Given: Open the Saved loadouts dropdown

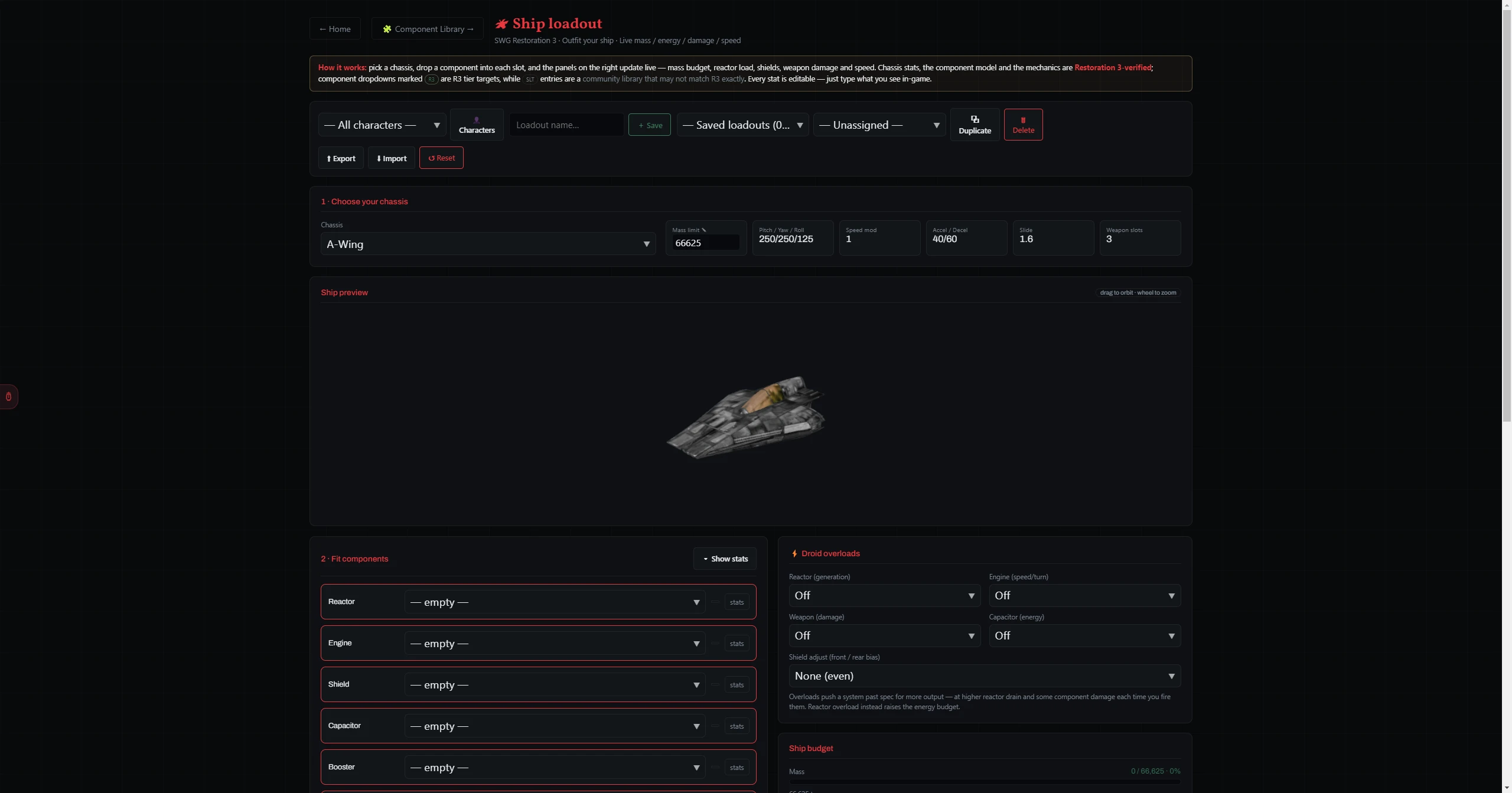Looking at the screenshot, I should pos(742,125).
